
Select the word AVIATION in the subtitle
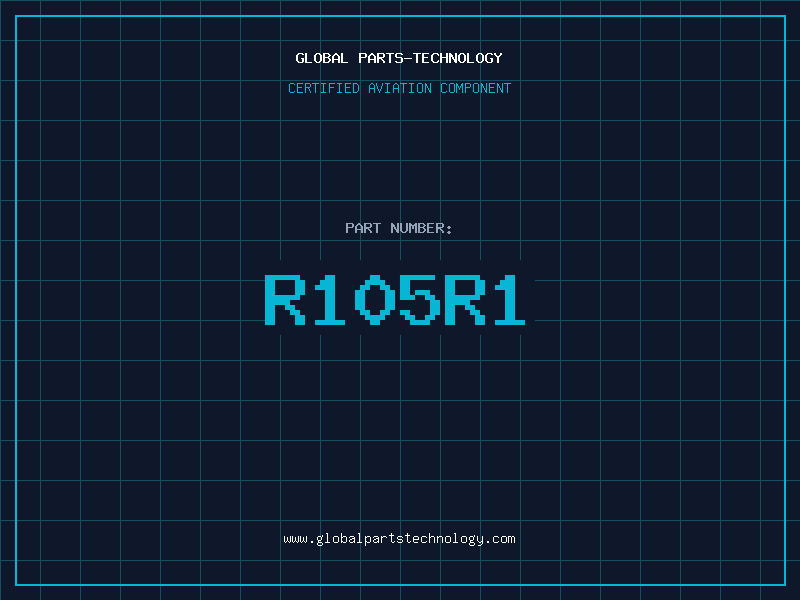[399, 88]
